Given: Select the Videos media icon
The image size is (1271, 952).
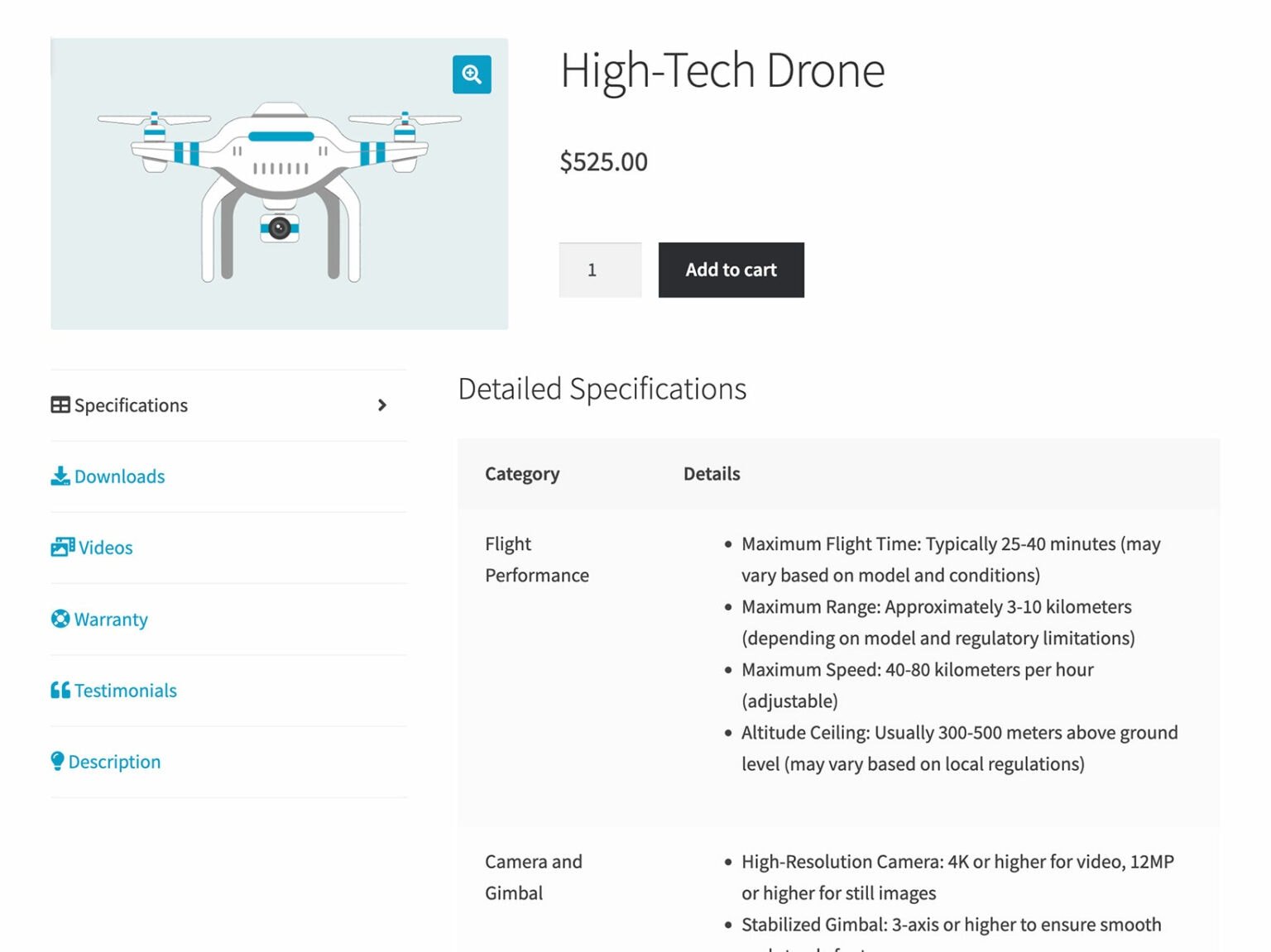Looking at the screenshot, I should 62,547.
